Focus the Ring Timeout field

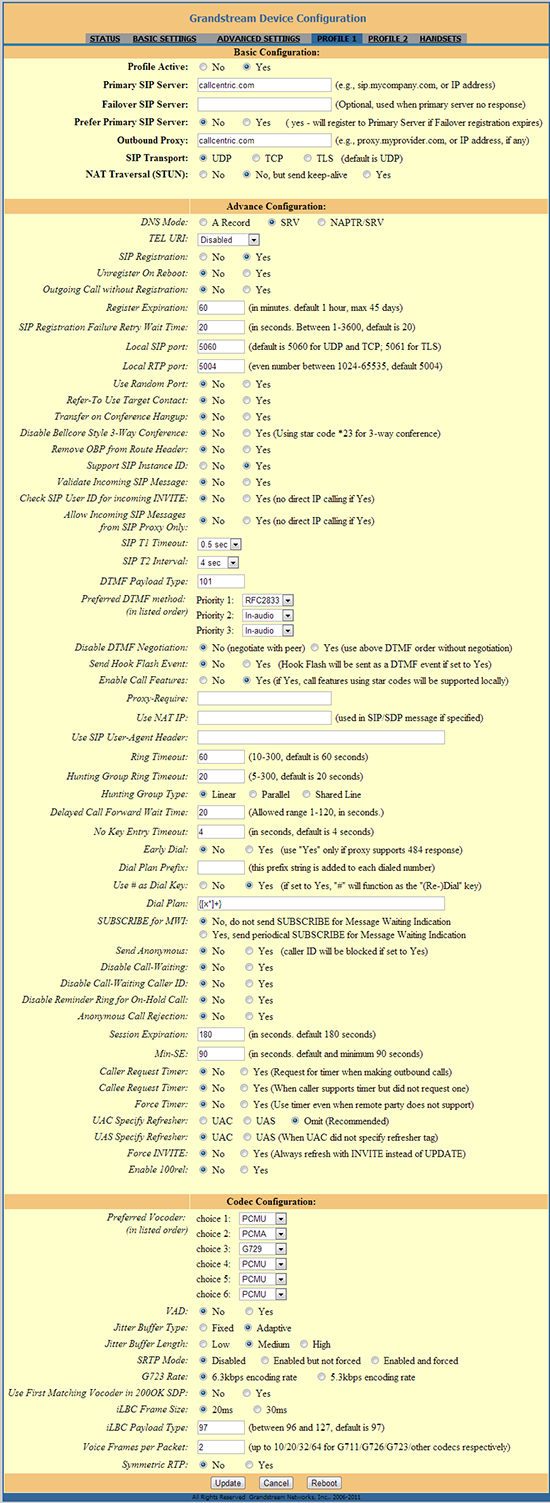(221, 757)
